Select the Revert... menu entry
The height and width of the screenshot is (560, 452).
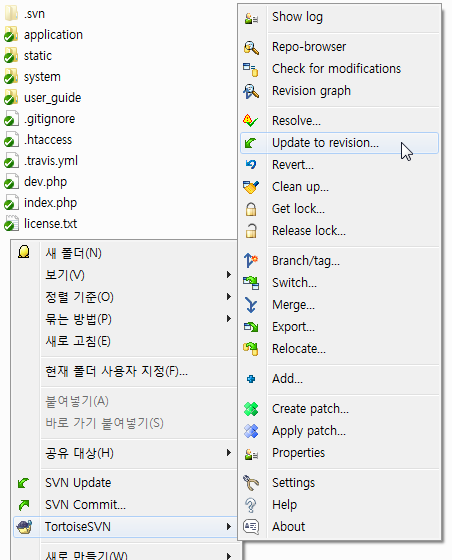click(x=339, y=165)
